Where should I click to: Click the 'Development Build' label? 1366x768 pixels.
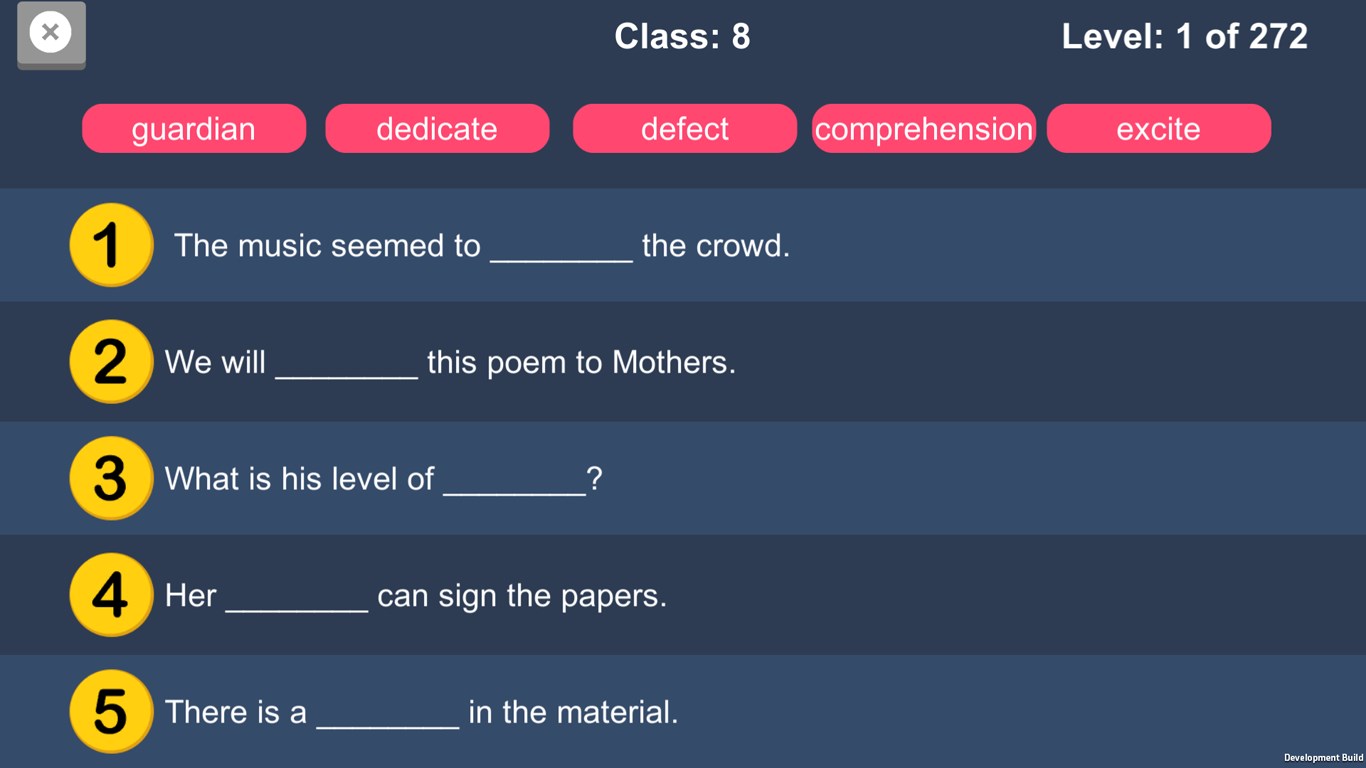[x=1323, y=758]
